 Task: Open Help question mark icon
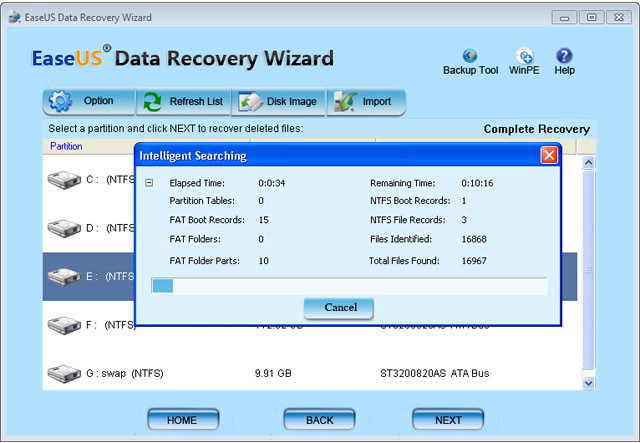click(564, 56)
